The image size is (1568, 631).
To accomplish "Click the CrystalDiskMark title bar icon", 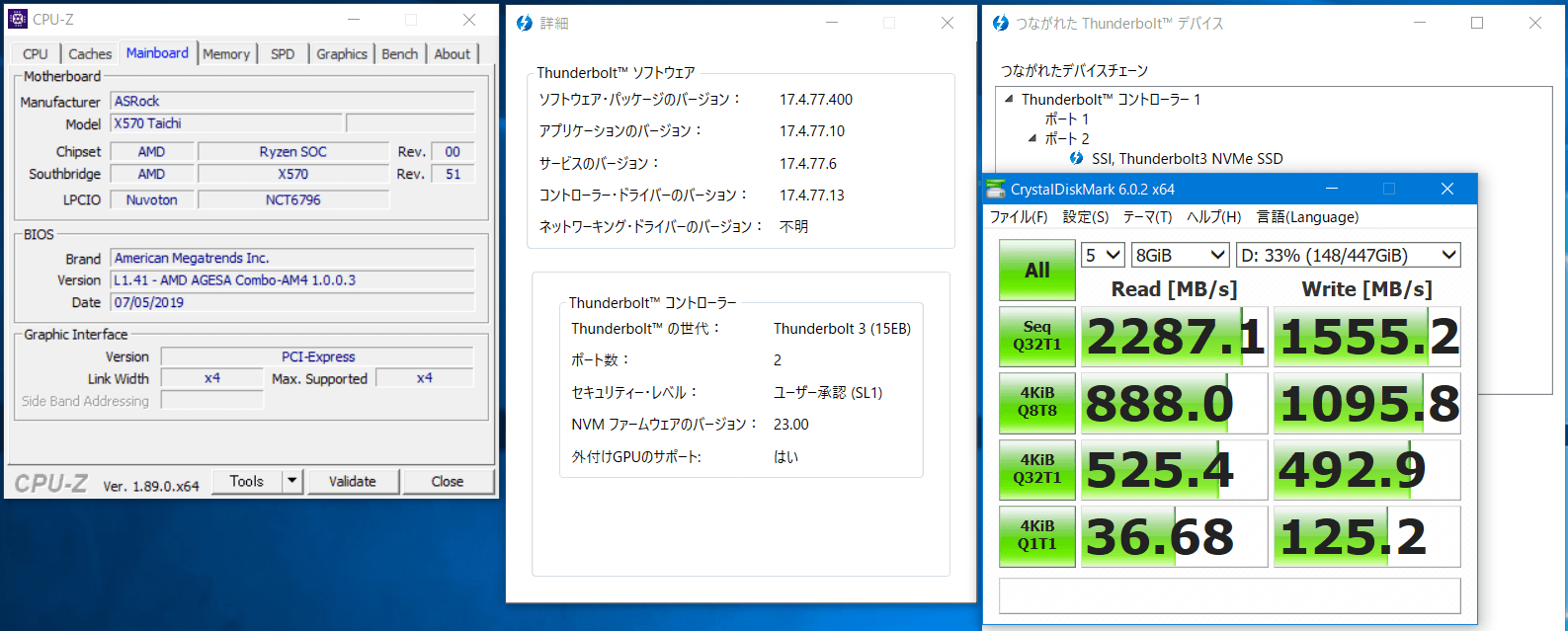I will [996, 189].
